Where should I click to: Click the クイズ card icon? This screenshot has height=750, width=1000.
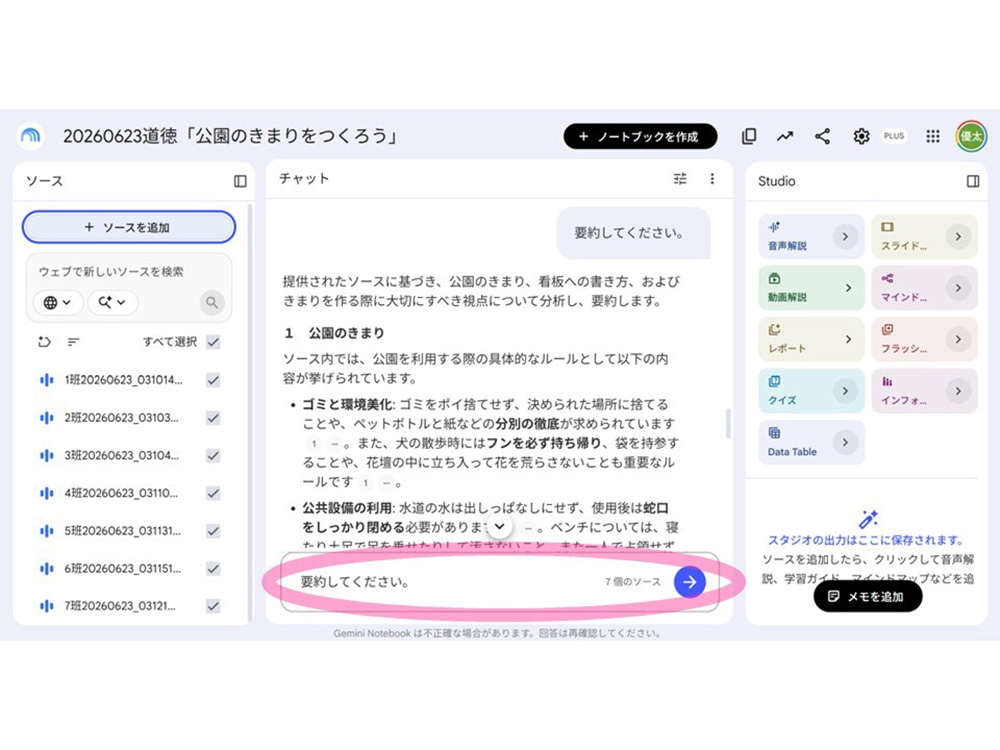[x=774, y=381]
